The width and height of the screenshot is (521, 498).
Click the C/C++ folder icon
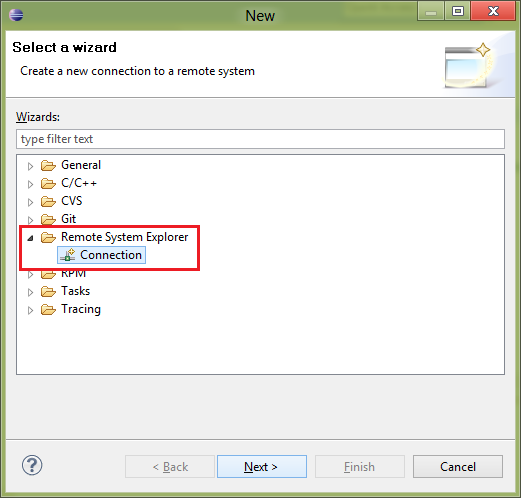tap(48, 183)
